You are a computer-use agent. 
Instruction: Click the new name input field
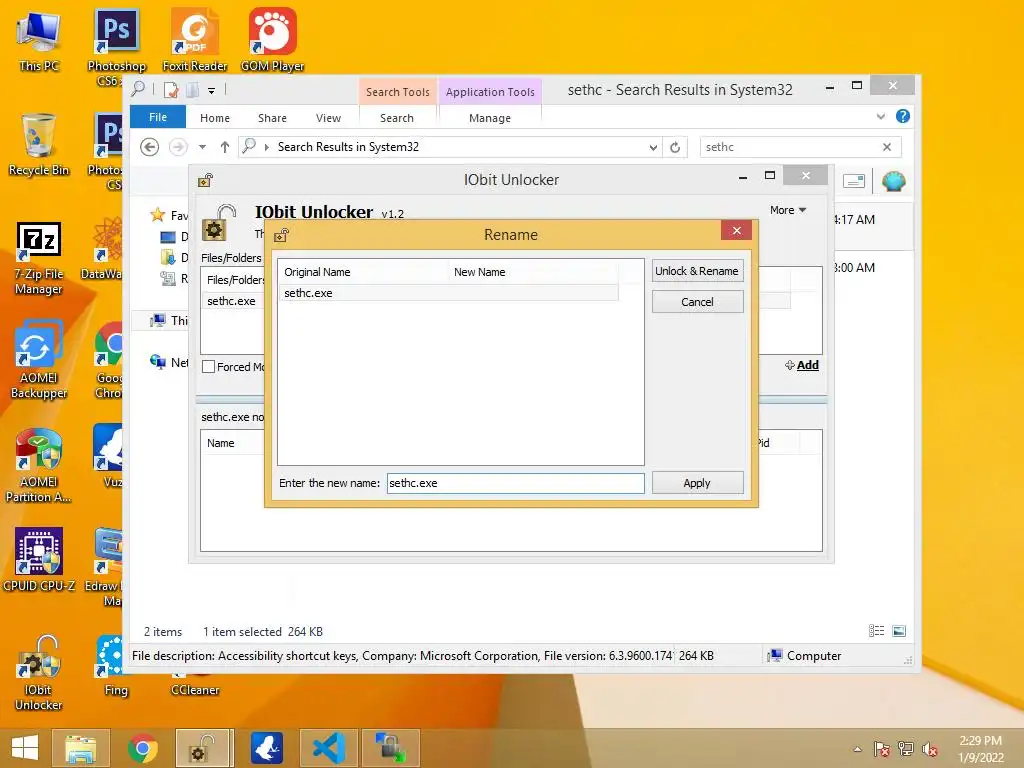515,483
